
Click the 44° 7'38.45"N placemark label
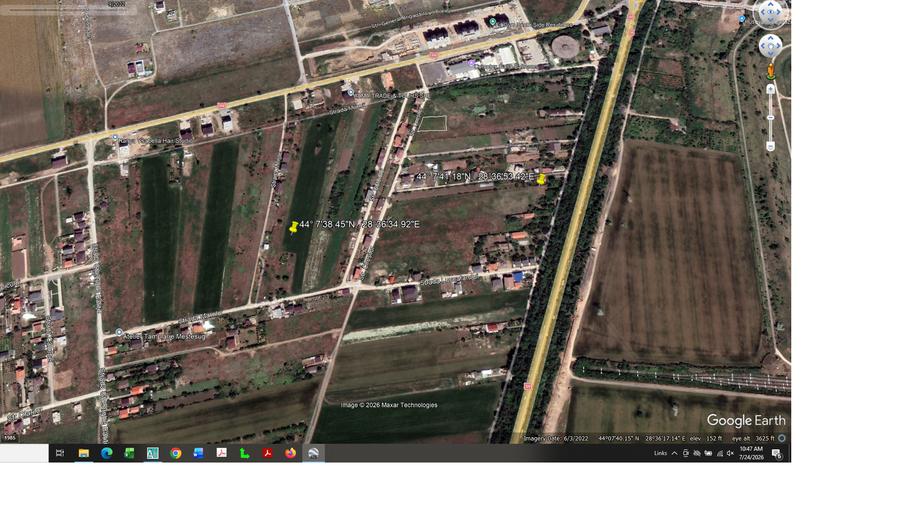tap(359, 224)
